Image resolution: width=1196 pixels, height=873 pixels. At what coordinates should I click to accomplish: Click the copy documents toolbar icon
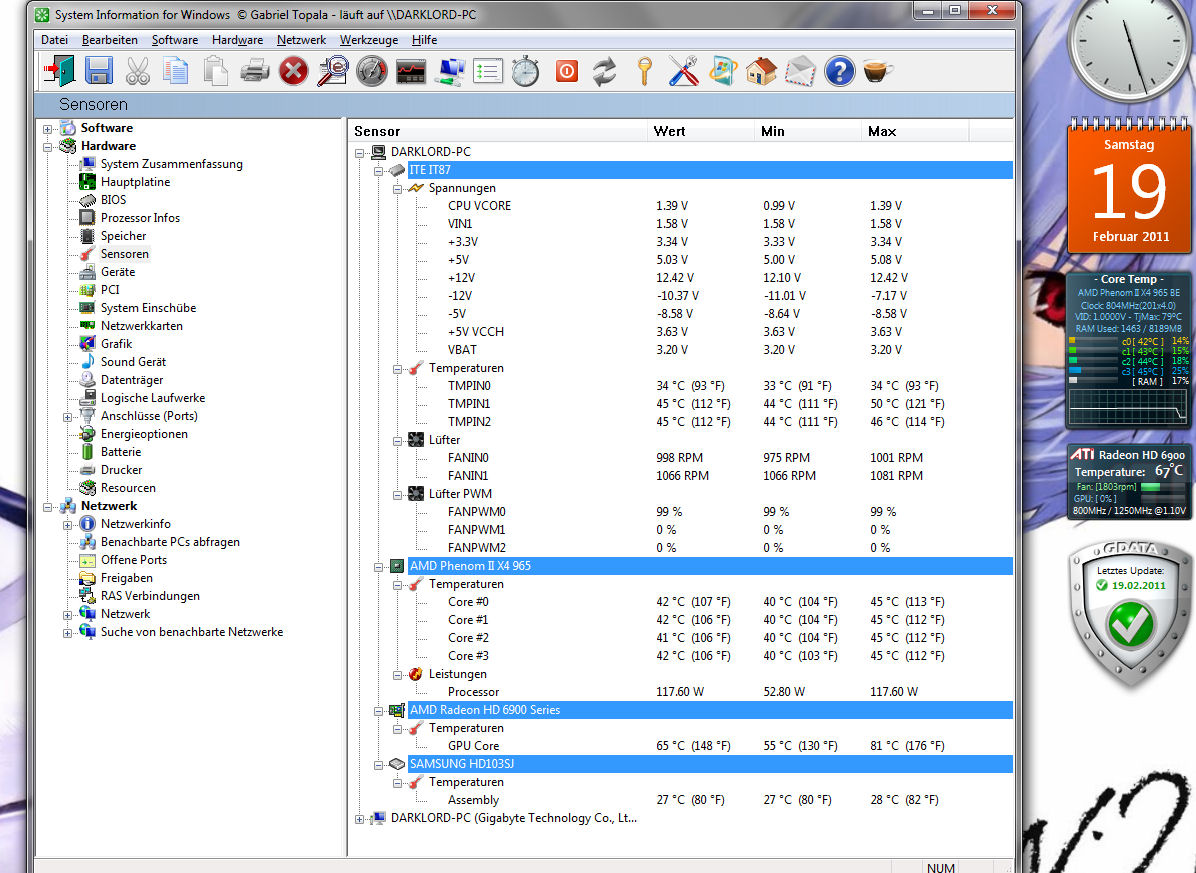(x=176, y=71)
